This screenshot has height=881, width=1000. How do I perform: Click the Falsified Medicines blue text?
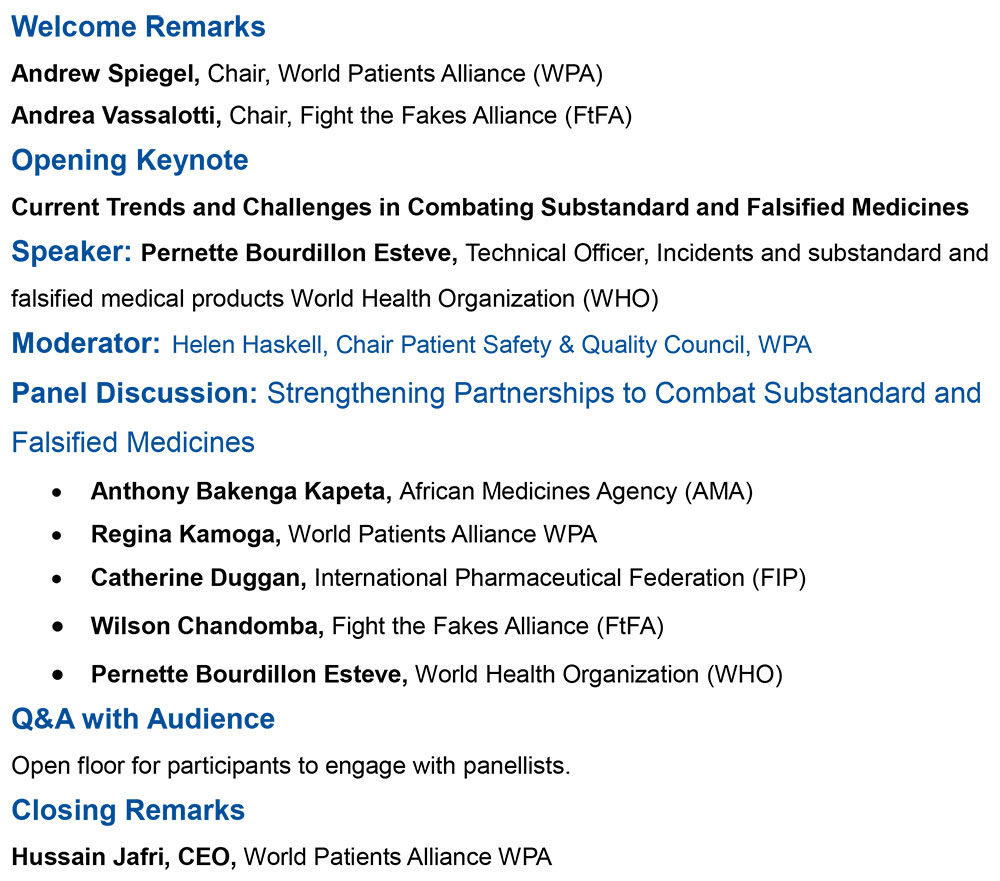coord(133,443)
